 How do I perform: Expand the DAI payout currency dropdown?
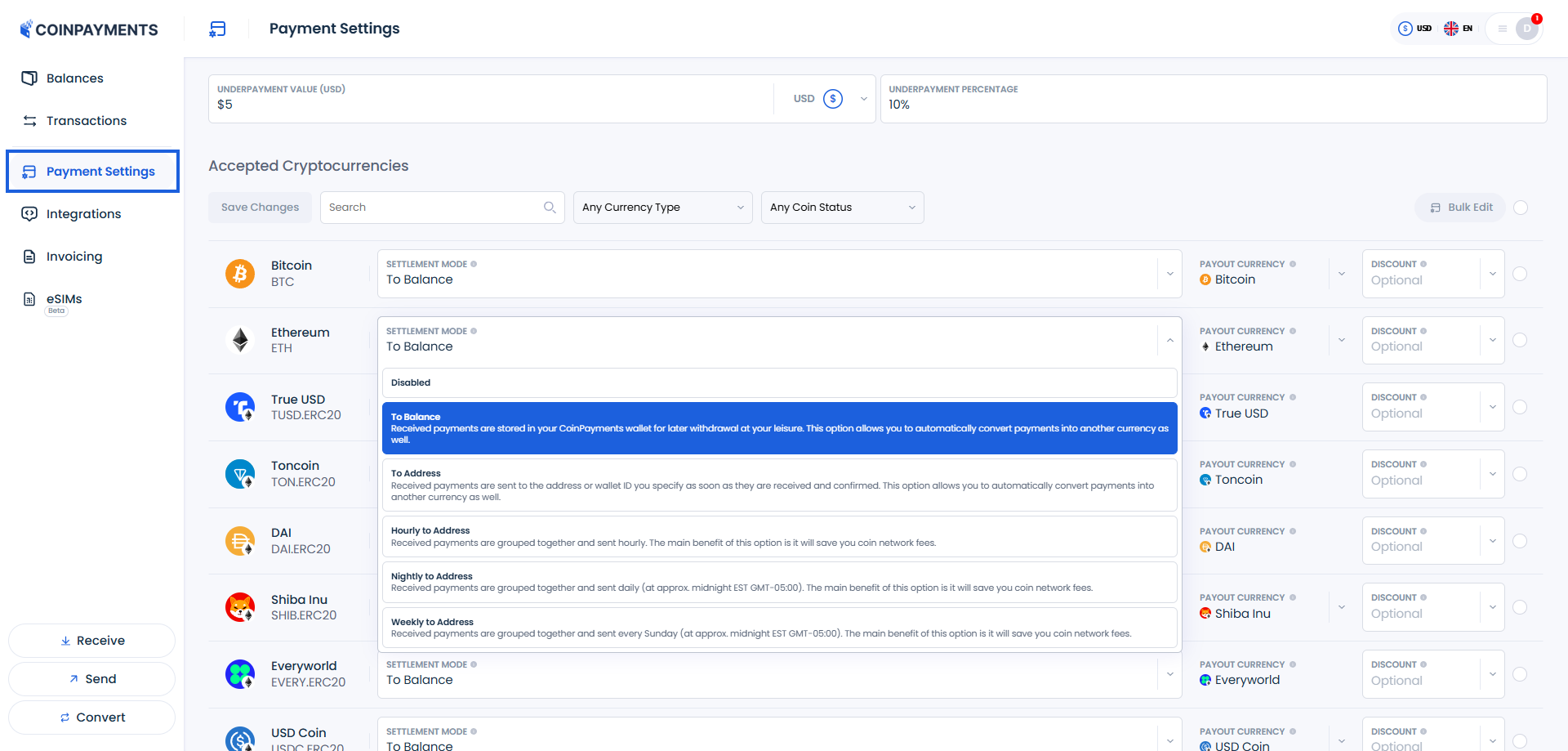(x=1341, y=540)
